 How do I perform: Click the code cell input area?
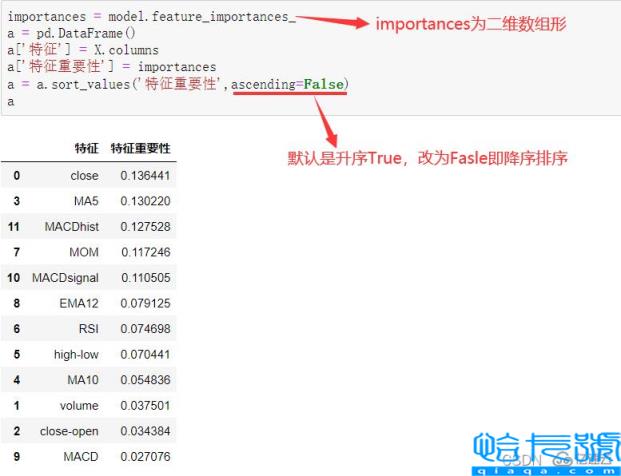tap(310, 59)
